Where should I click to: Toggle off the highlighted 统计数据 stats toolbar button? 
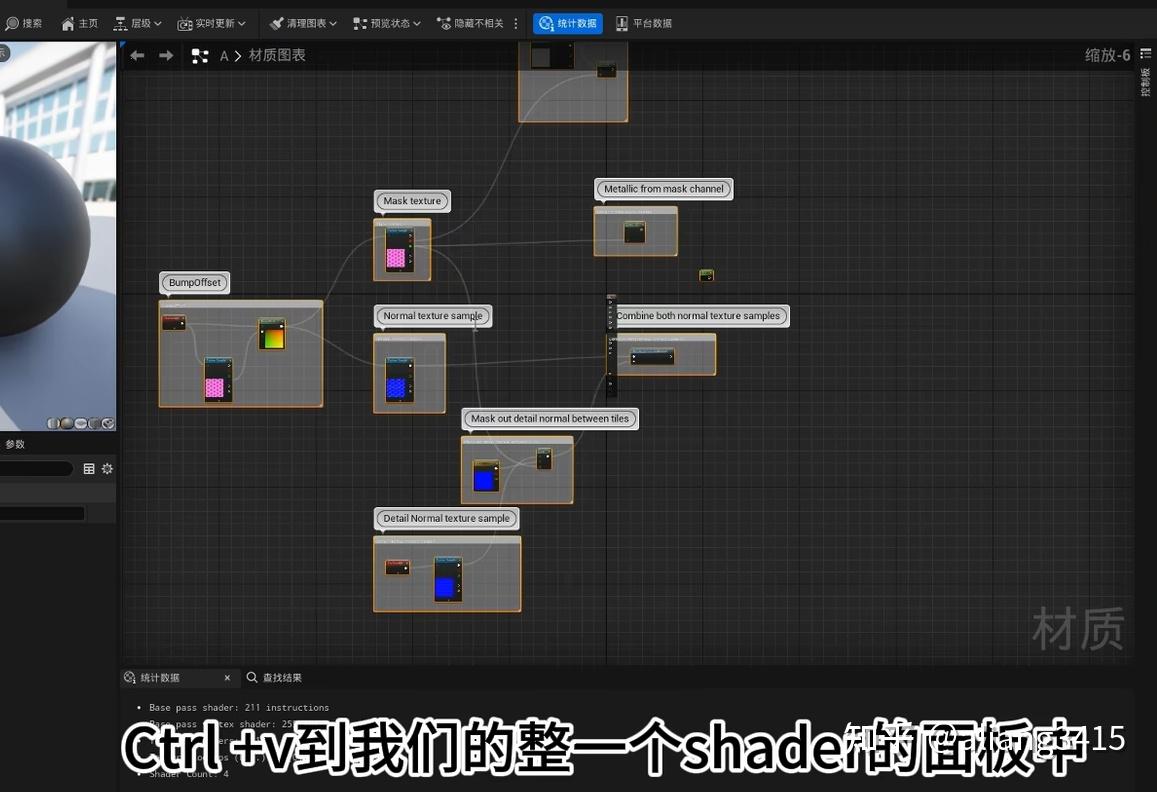[x=567, y=23]
